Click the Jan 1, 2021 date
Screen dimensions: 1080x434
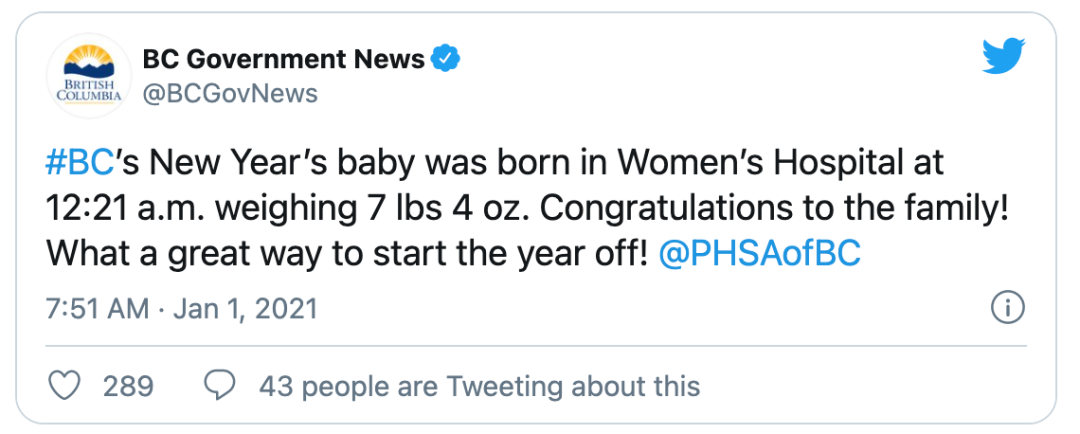[245, 308]
